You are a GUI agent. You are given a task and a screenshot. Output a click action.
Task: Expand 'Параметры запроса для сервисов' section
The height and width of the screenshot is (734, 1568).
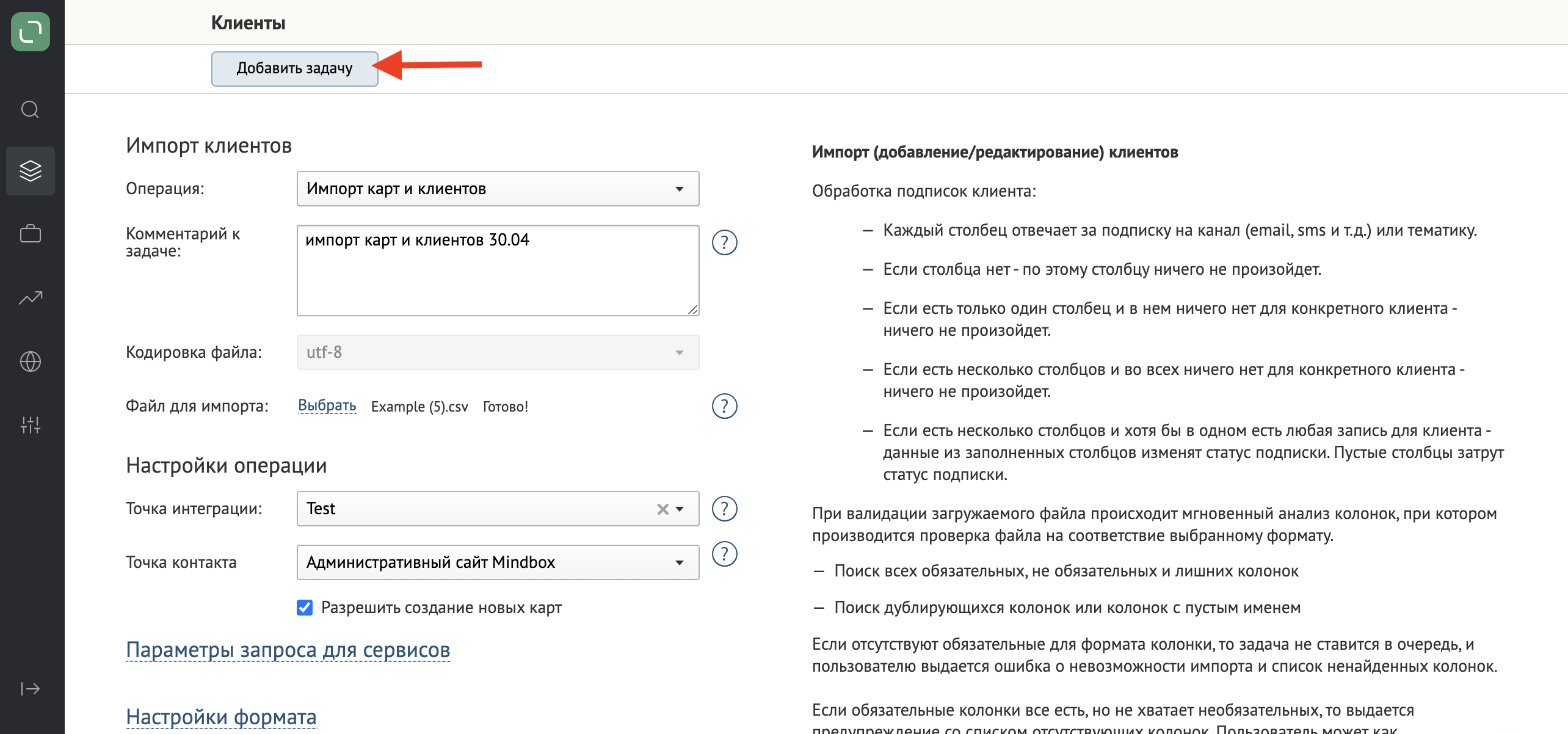coord(288,650)
